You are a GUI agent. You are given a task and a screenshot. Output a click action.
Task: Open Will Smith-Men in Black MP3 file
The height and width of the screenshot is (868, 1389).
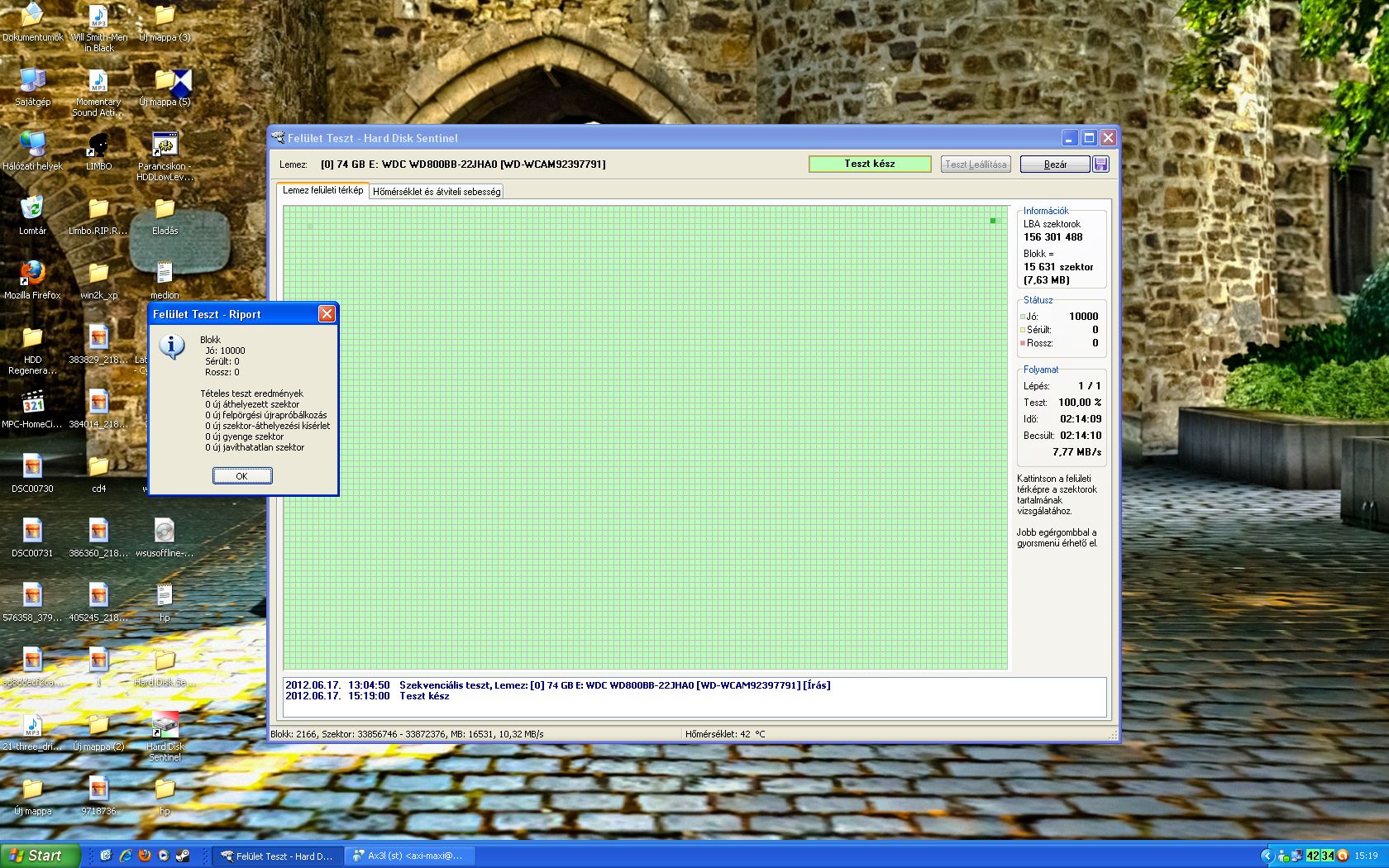click(x=98, y=28)
